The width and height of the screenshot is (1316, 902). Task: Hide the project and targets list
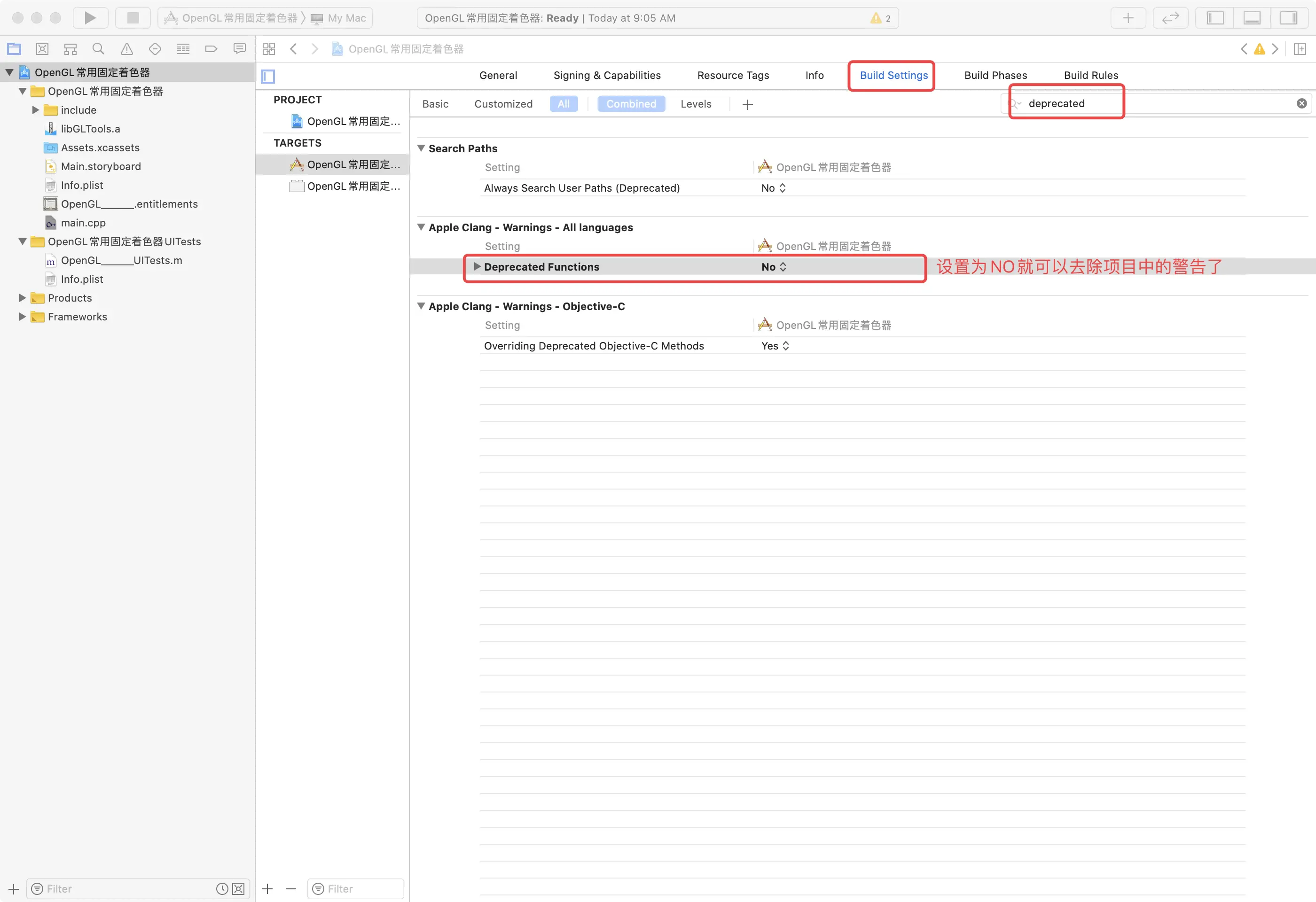coord(268,76)
